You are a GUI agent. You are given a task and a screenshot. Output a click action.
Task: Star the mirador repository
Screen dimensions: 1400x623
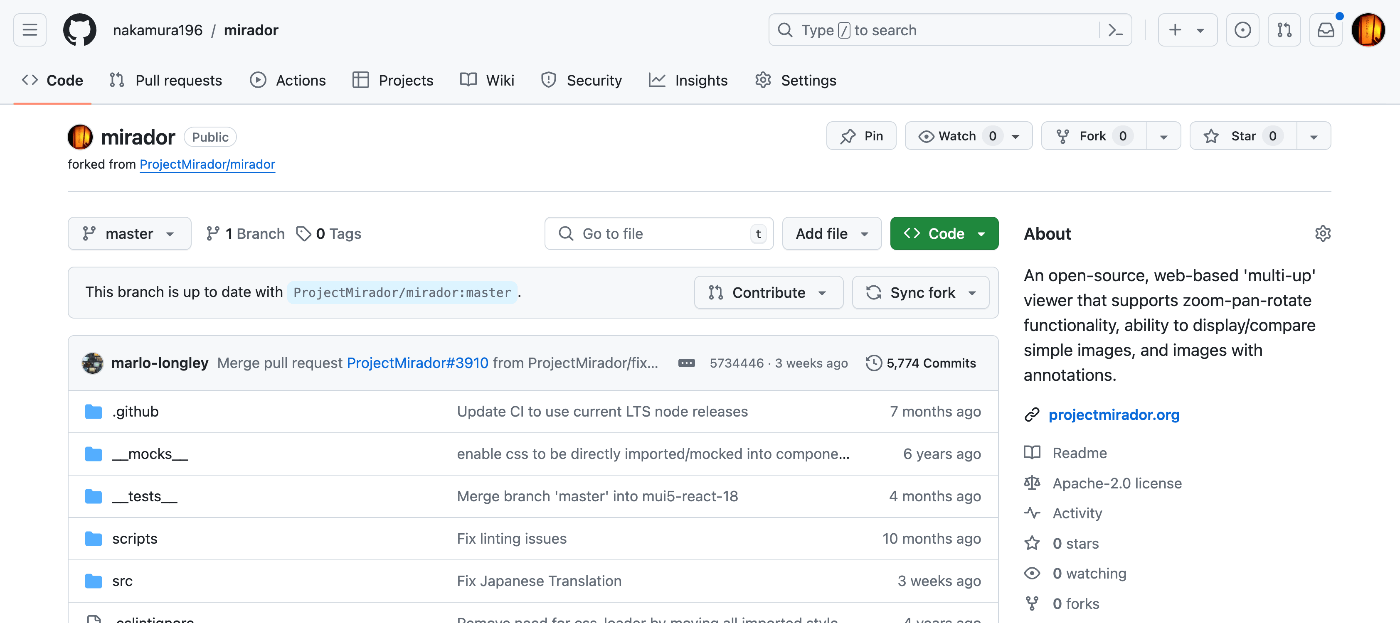tap(1243, 136)
